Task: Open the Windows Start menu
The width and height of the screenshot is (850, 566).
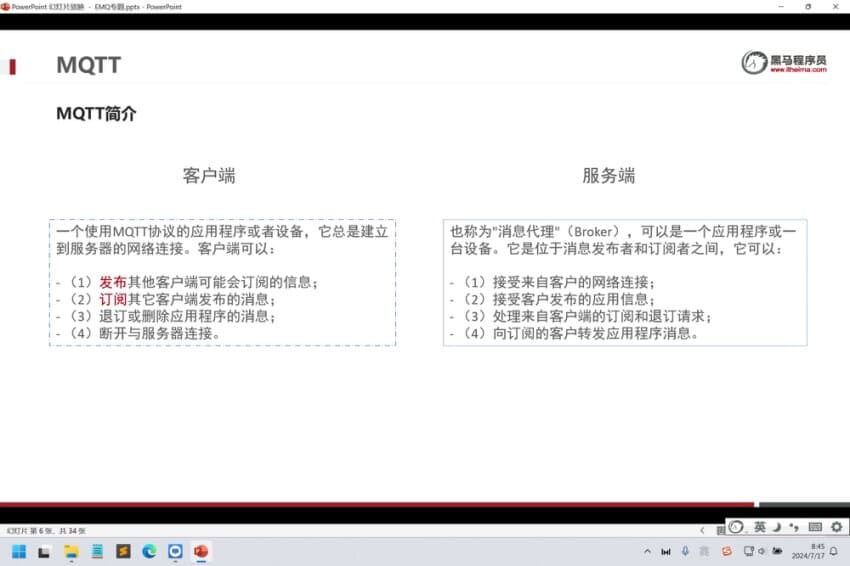Action: 19,552
